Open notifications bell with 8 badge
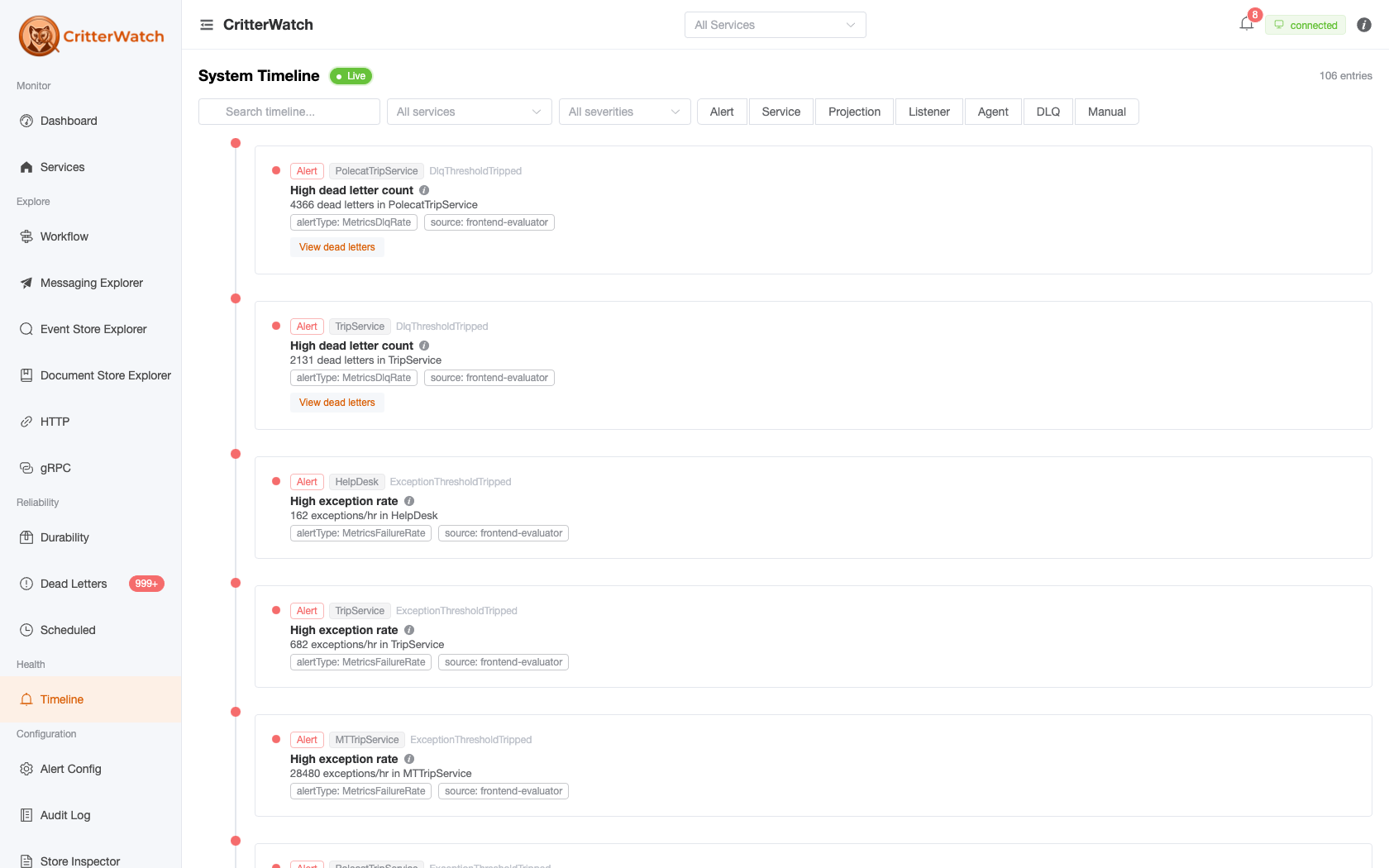Screen dimensions: 1389x868 (x=1247, y=24)
